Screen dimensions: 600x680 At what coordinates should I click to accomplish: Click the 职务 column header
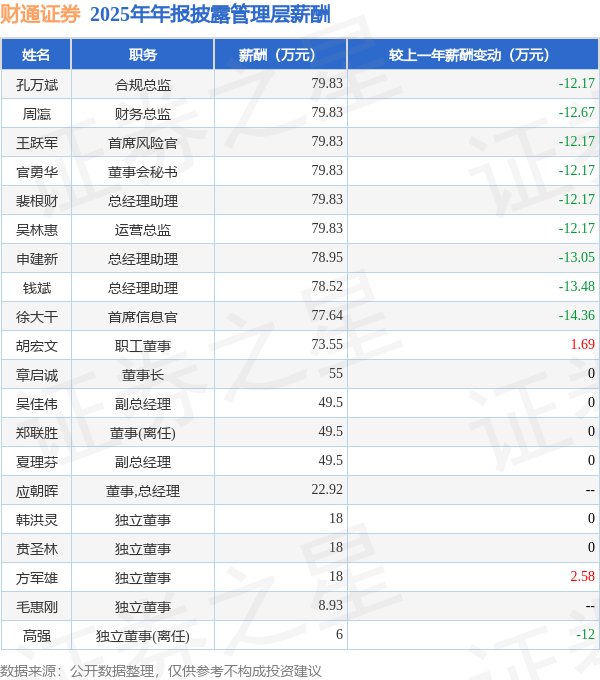pos(143,55)
